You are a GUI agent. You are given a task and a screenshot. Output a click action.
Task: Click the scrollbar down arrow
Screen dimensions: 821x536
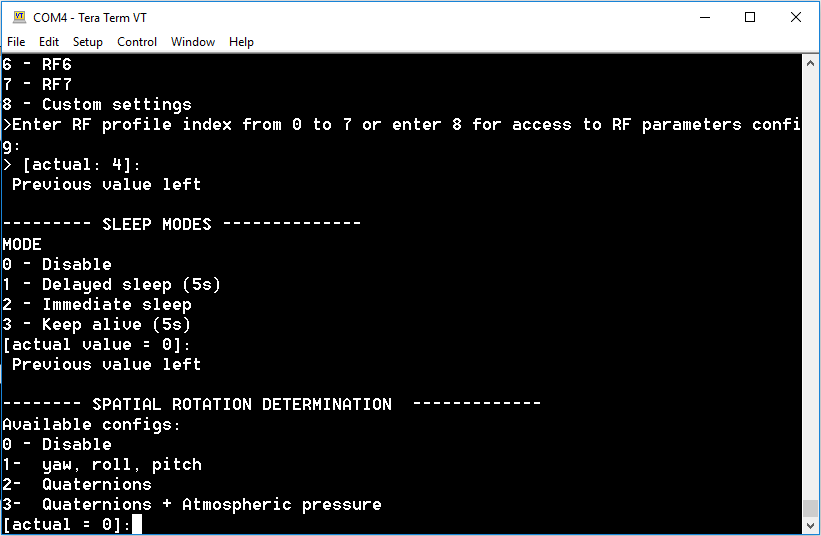811,525
